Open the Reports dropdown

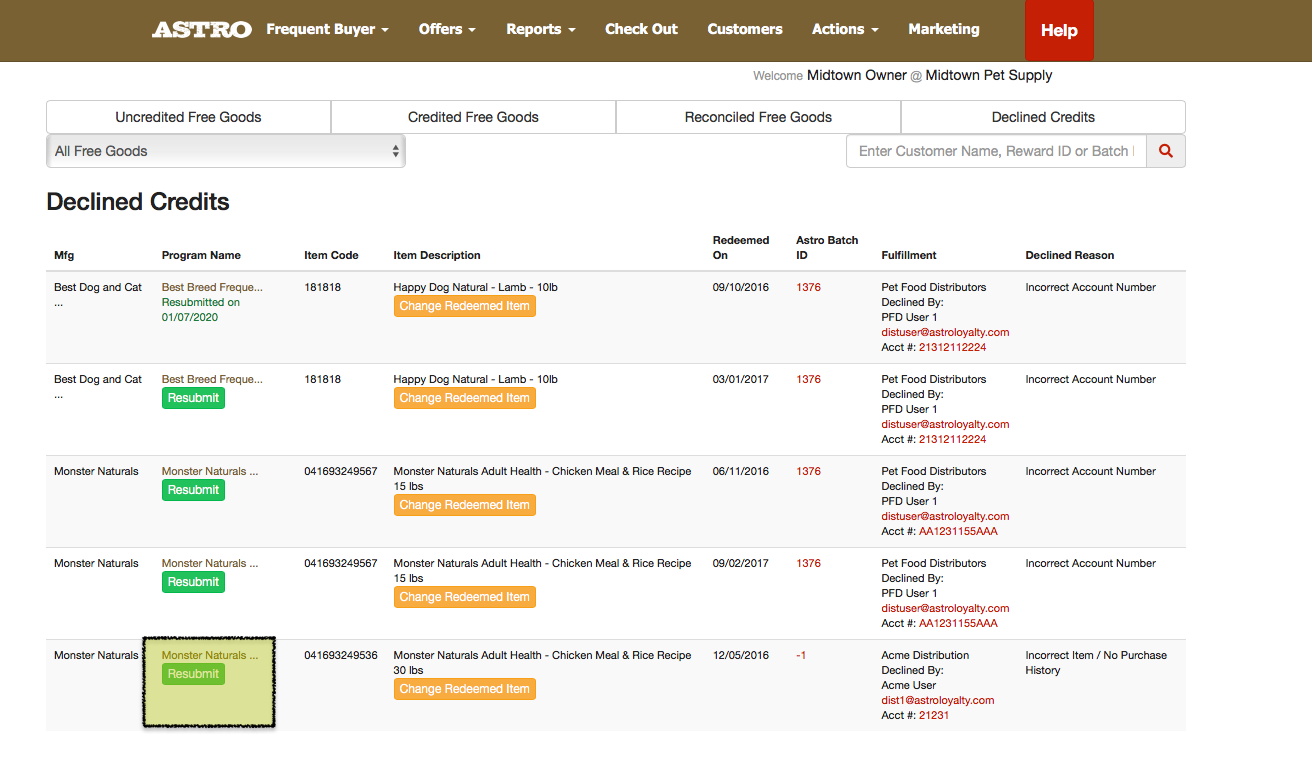[x=541, y=30]
